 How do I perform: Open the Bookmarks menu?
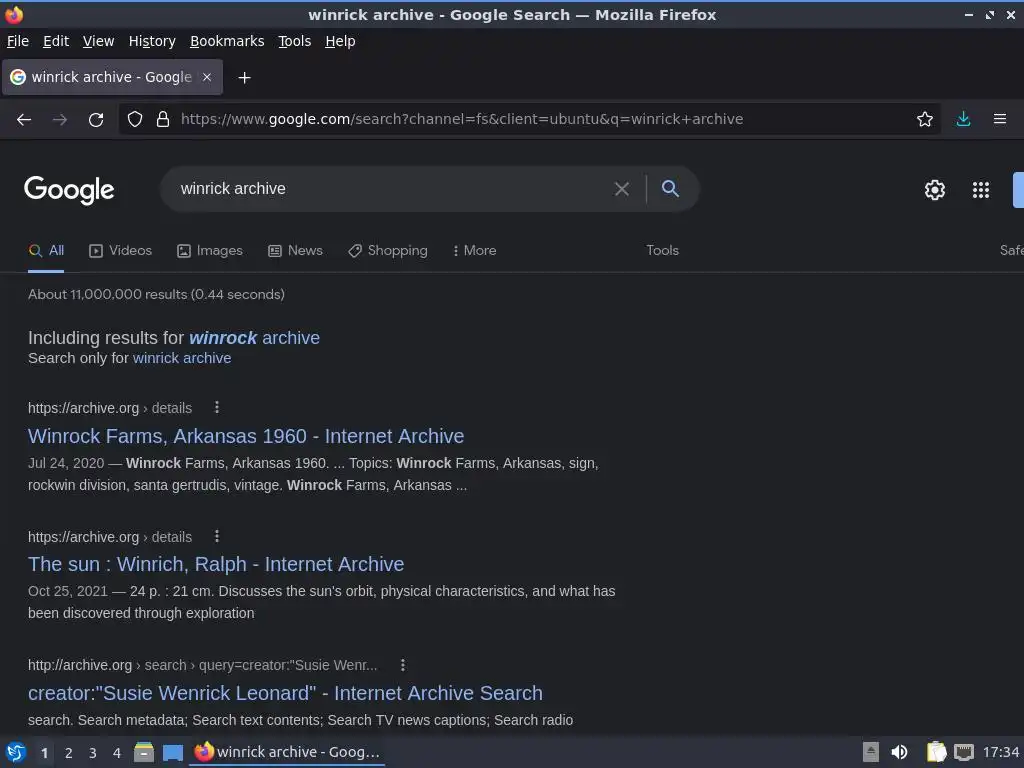point(227,41)
